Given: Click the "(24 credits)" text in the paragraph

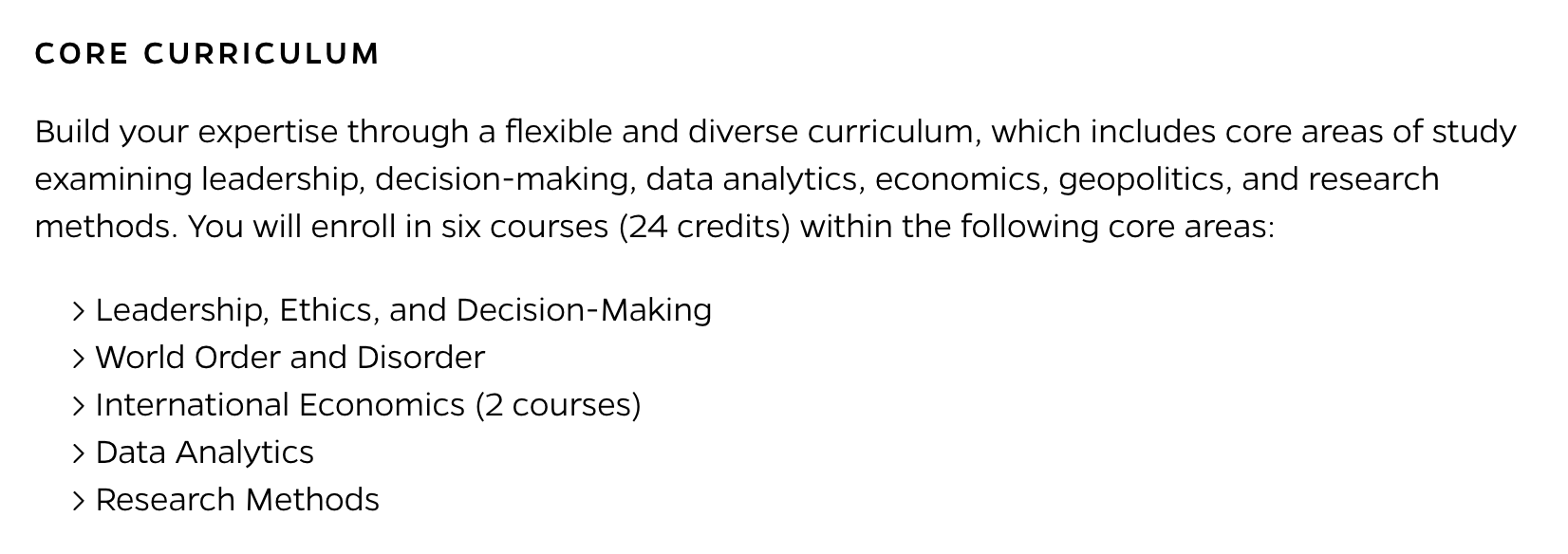Looking at the screenshot, I should [704, 228].
